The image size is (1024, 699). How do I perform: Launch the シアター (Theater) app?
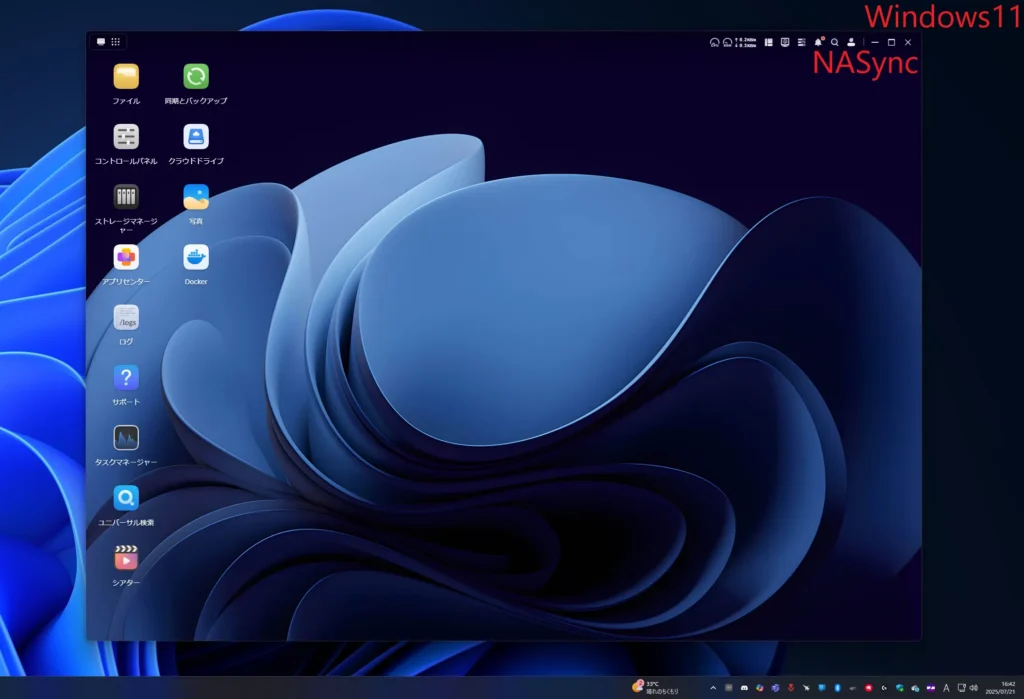pos(126,558)
